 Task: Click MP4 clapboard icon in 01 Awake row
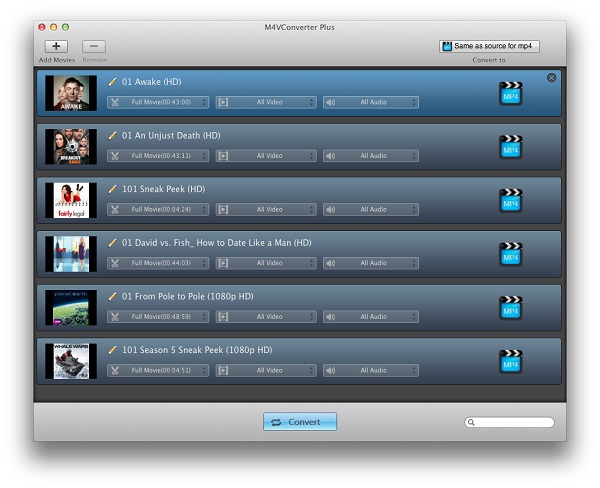(511, 93)
